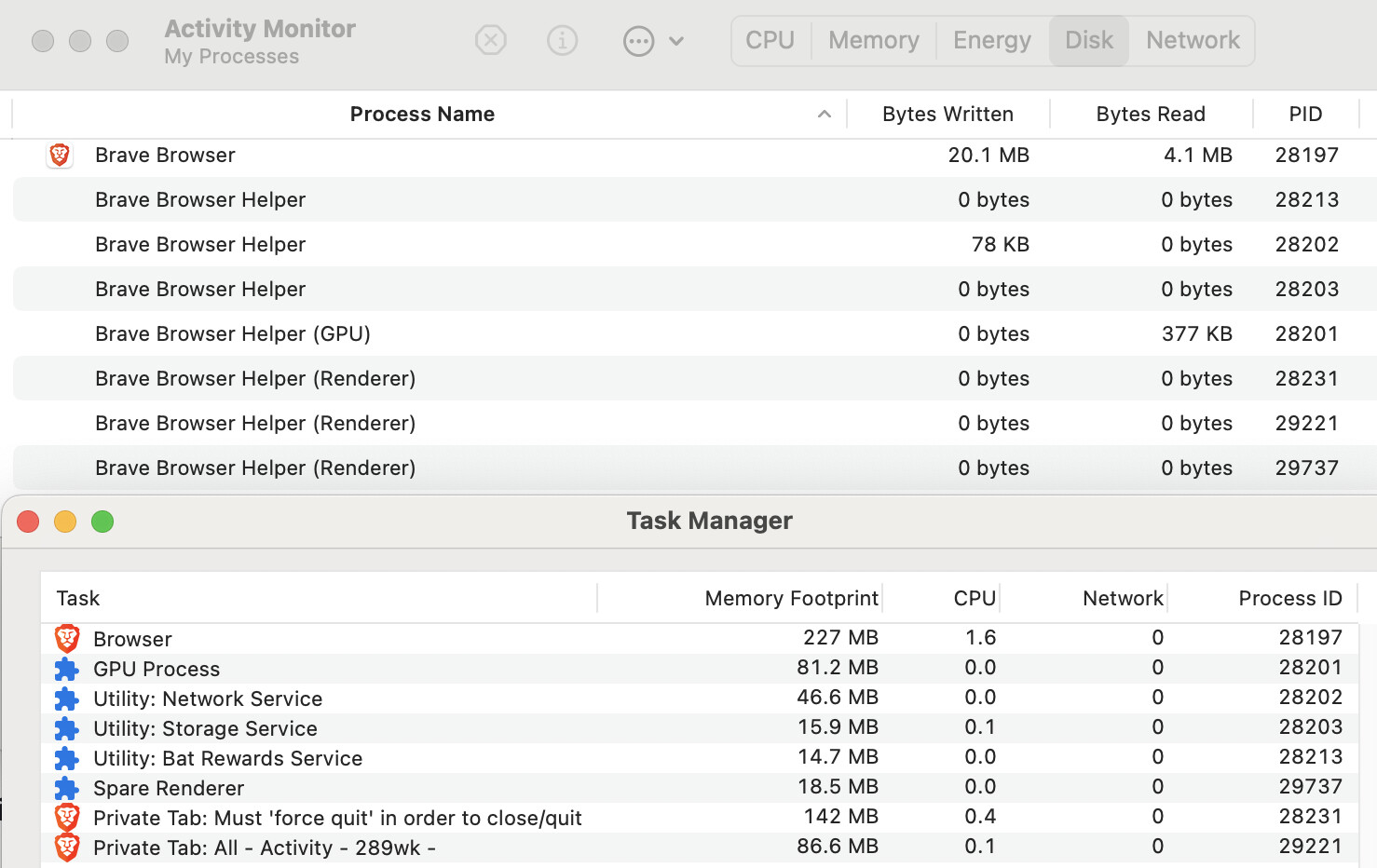Viewport: 1377px width, 868px height.
Task: Click the 227 MB memory footprint value
Action: tap(840, 637)
